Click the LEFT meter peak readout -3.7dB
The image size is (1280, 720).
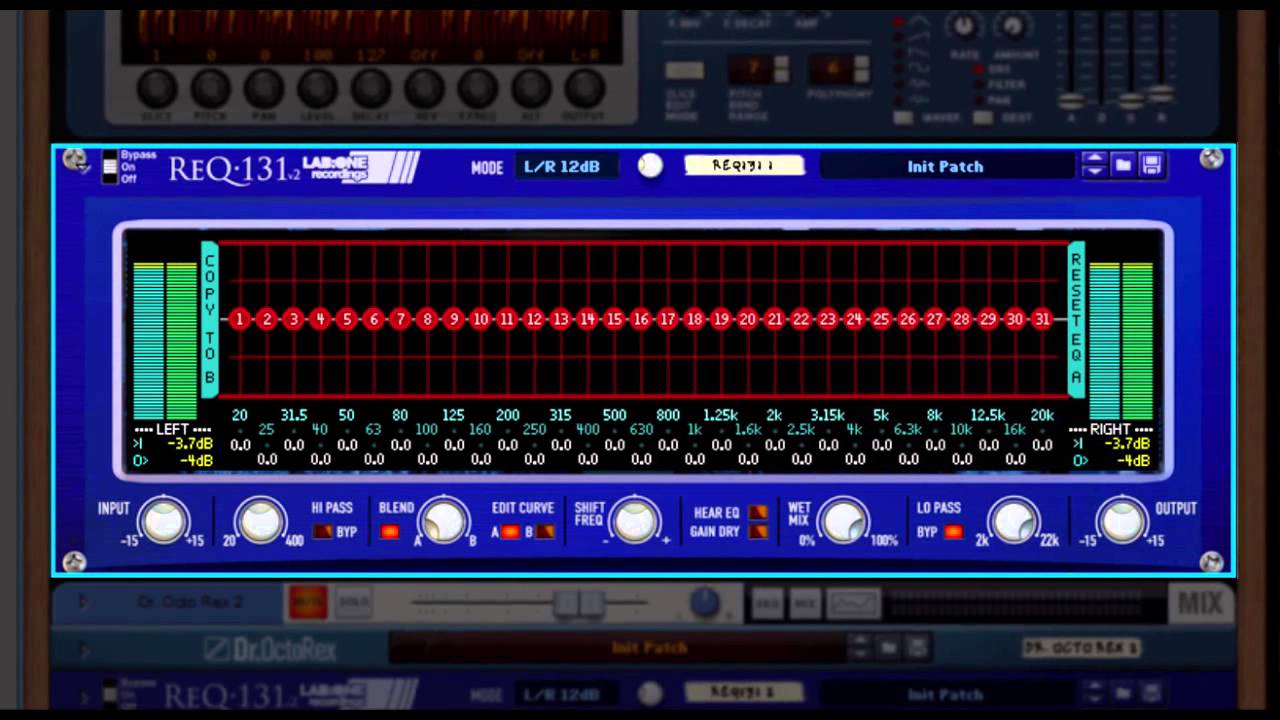(x=190, y=444)
